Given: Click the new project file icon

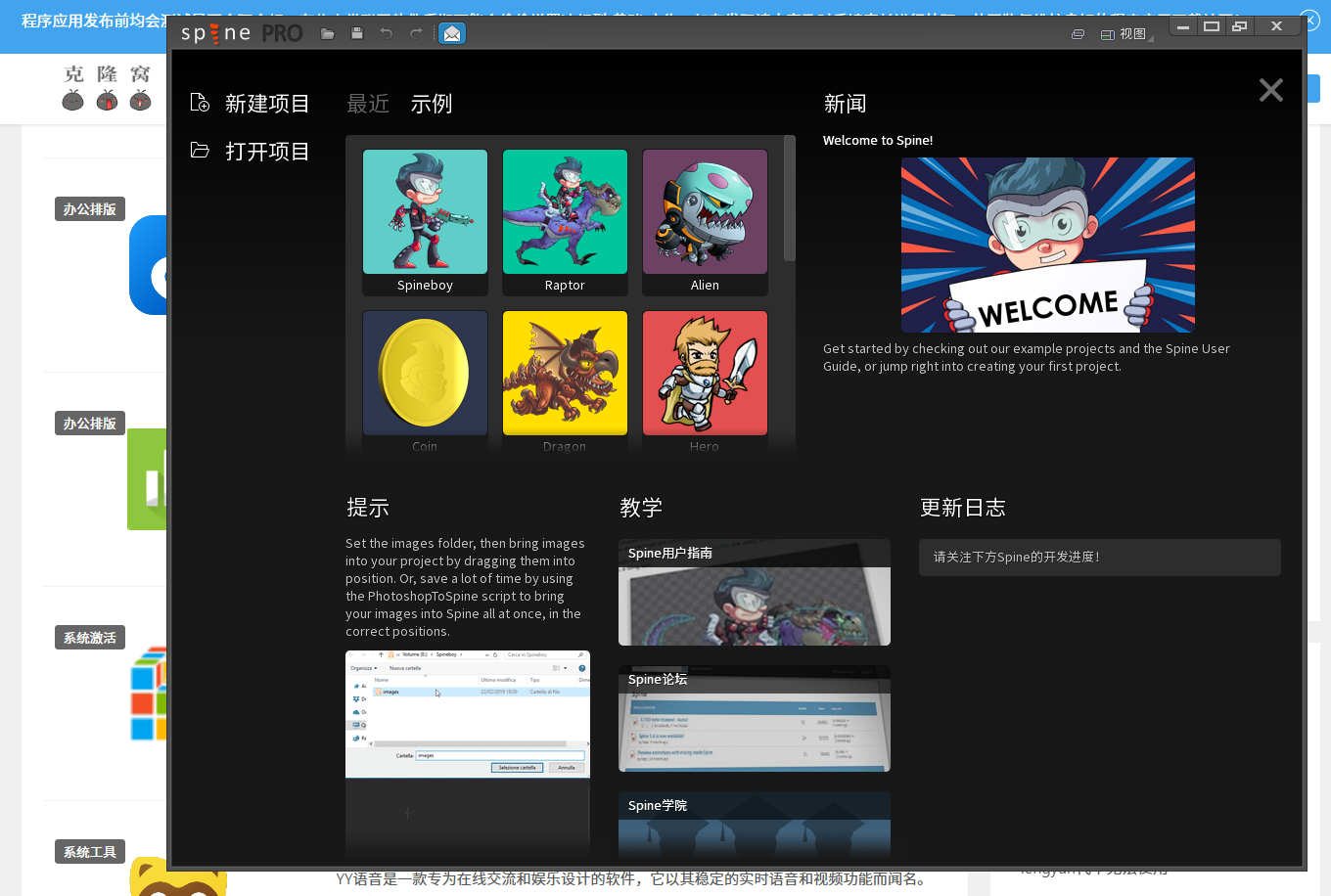Looking at the screenshot, I should (200, 103).
